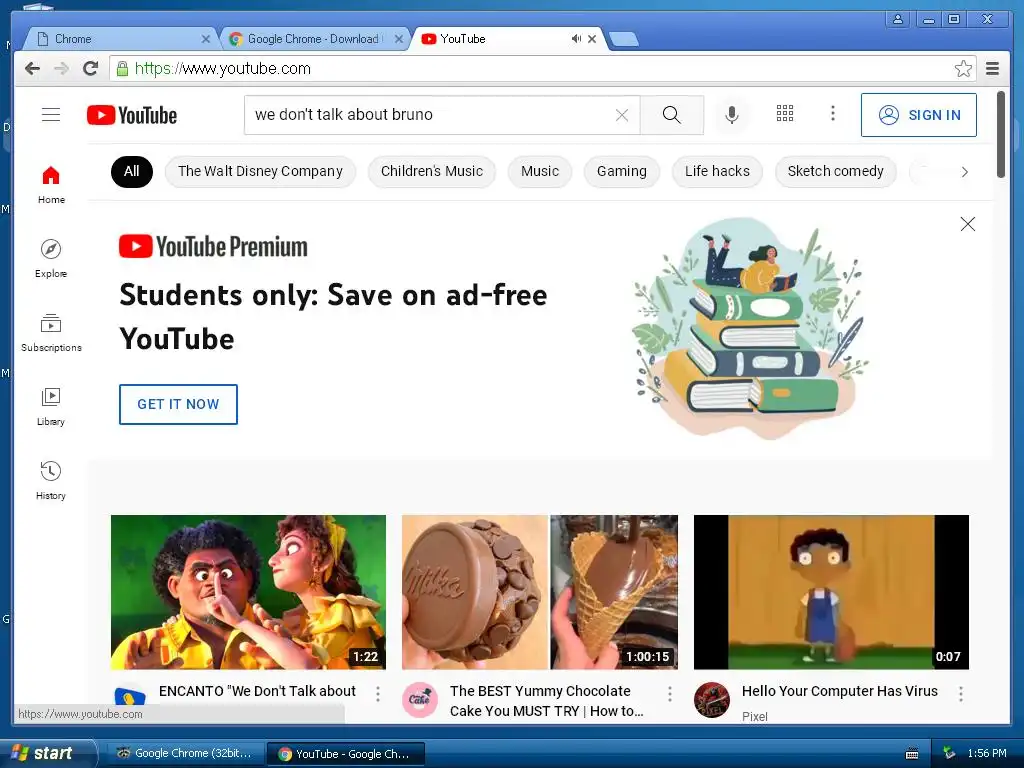
Task: Dismiss the YouTube Premium banner
Action: click(968, 224)
